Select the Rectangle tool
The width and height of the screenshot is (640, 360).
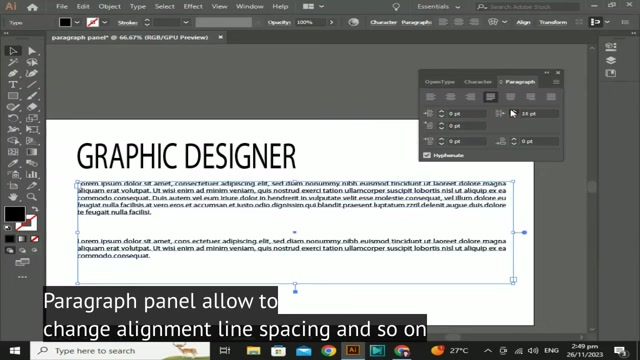pyautogui.click(x=13, y=96)
